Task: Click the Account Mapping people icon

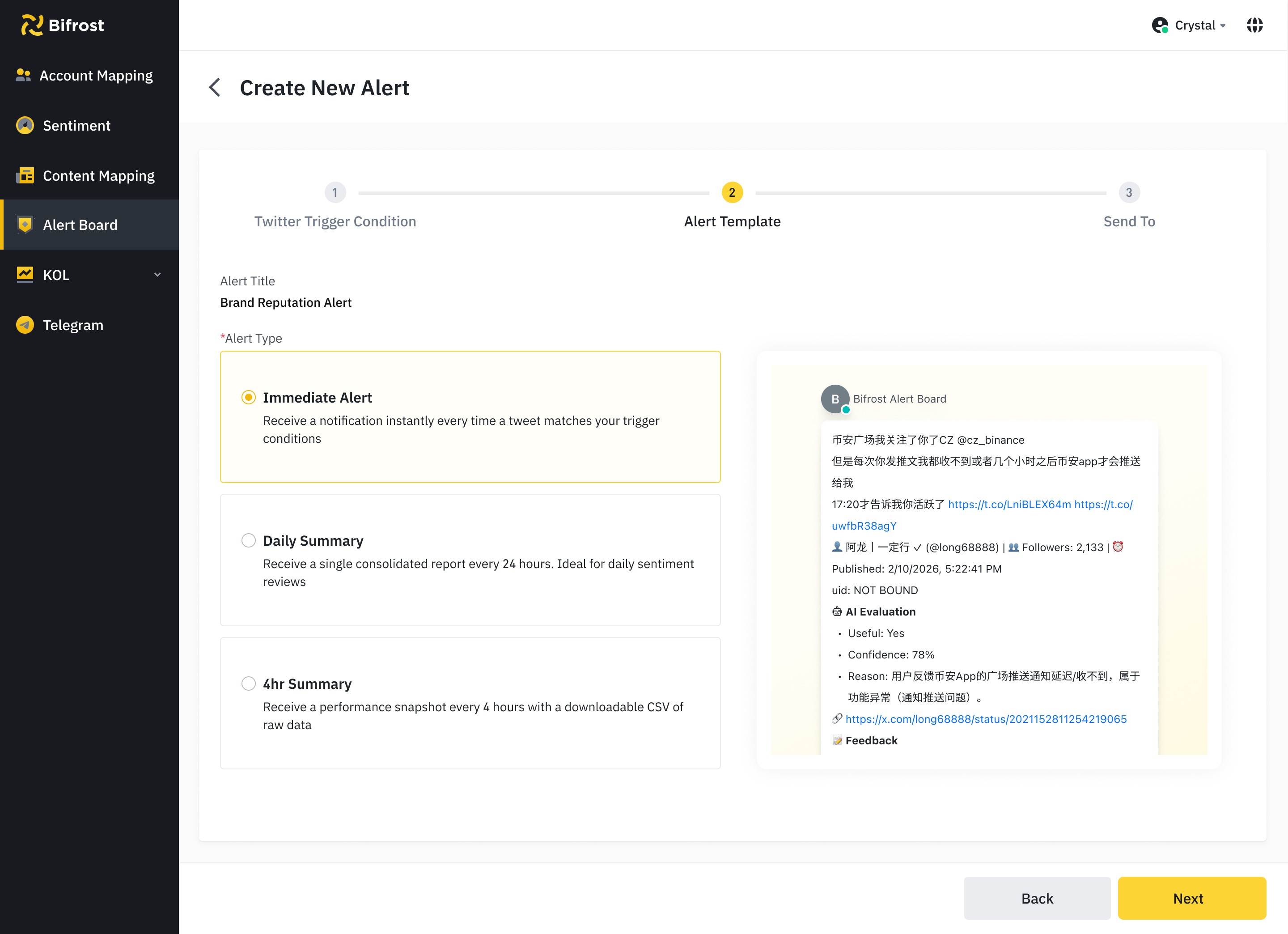Action: [x=23, y=76]
